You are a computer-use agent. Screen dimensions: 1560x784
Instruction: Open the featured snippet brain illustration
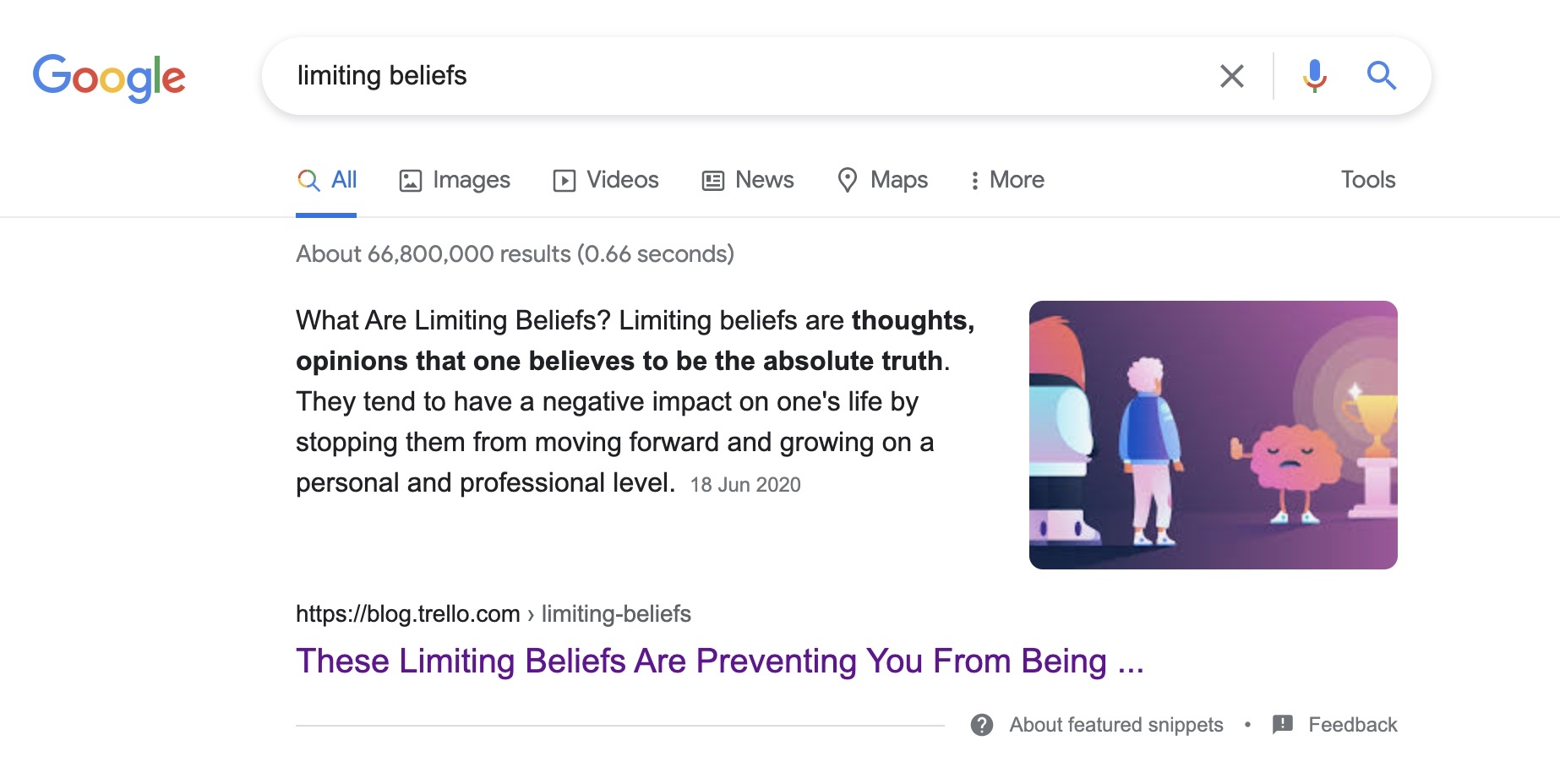point(1214,435)
